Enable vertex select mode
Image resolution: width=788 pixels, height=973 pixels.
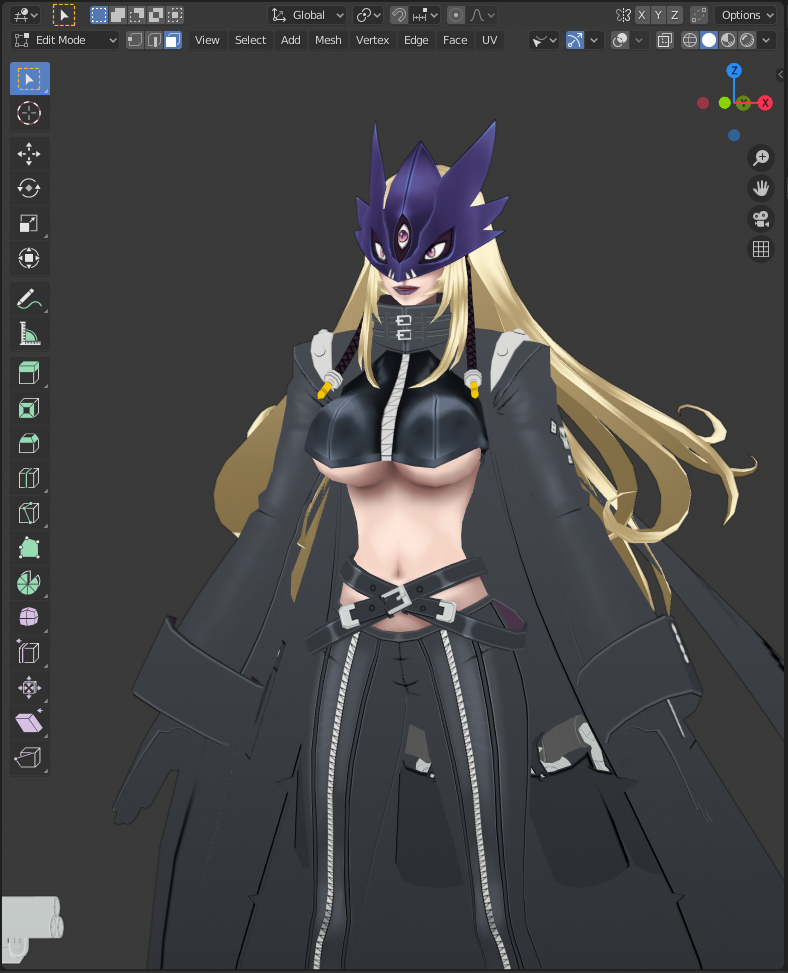(135, 40)
